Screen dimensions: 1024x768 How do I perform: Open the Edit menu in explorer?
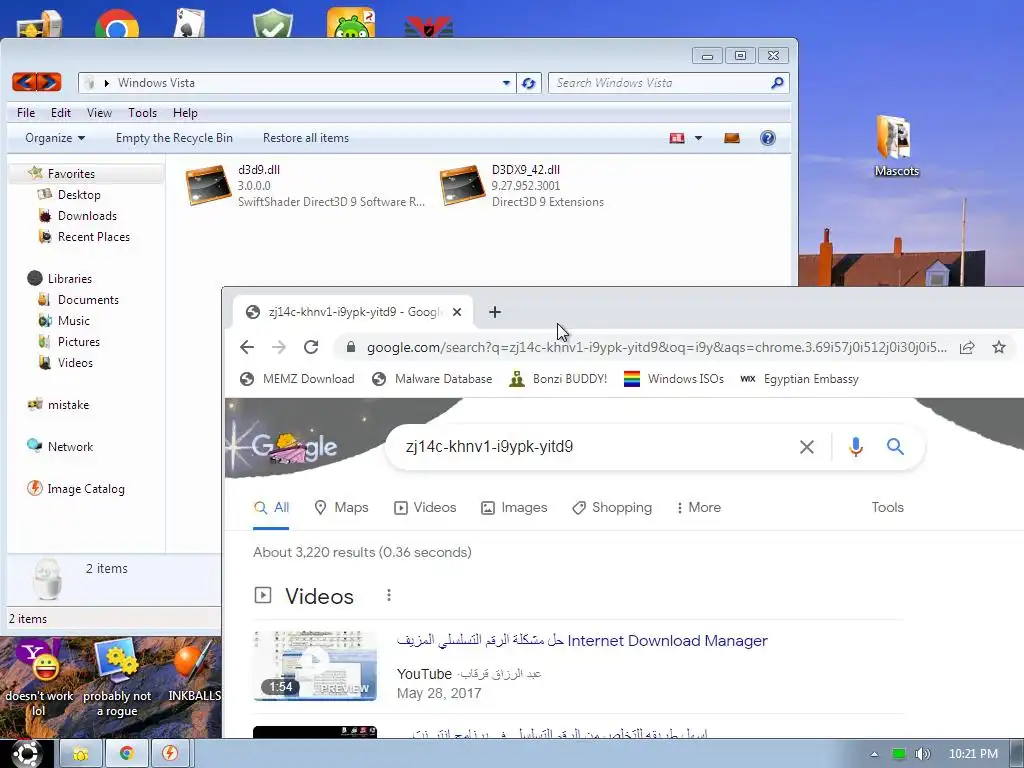point(61,113)
